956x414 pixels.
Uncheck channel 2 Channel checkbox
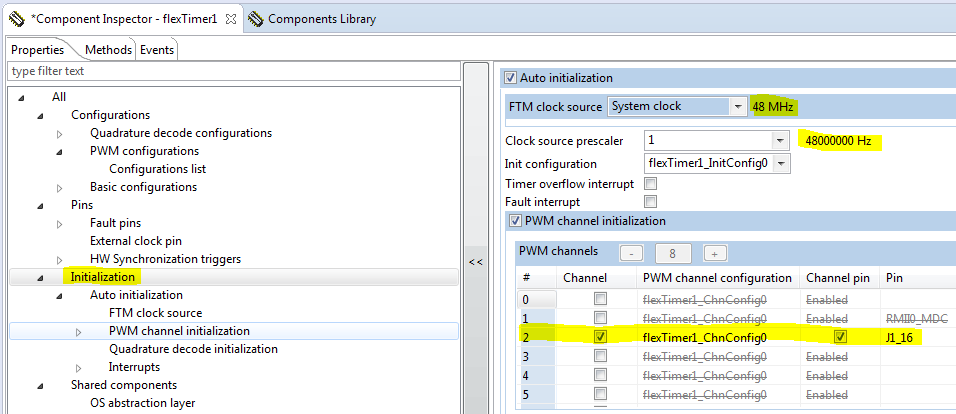click(600, 338)
